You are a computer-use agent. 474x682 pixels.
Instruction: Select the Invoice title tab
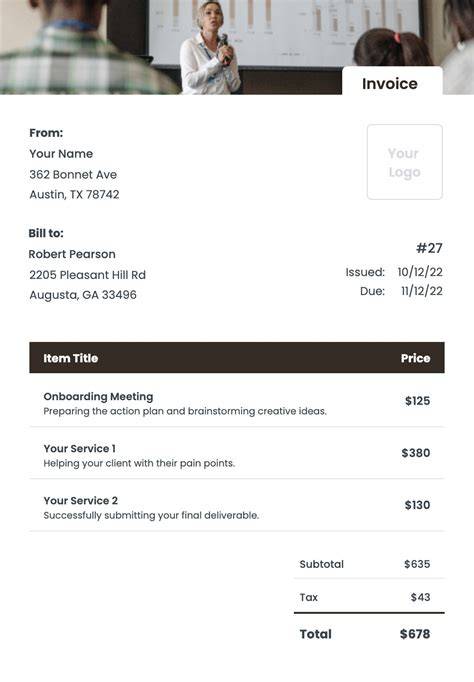tap(392, 81)
